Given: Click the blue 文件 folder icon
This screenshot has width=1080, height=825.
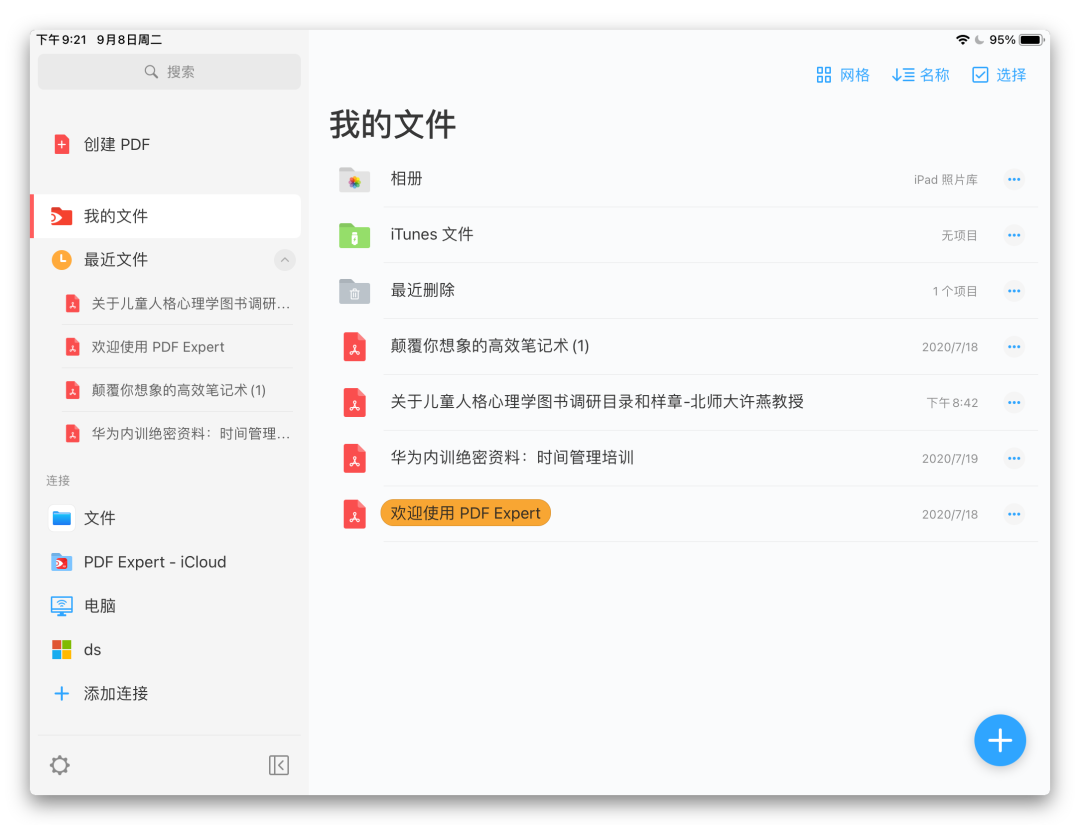Looking at the screenshot, I should (x=62, y=518).
